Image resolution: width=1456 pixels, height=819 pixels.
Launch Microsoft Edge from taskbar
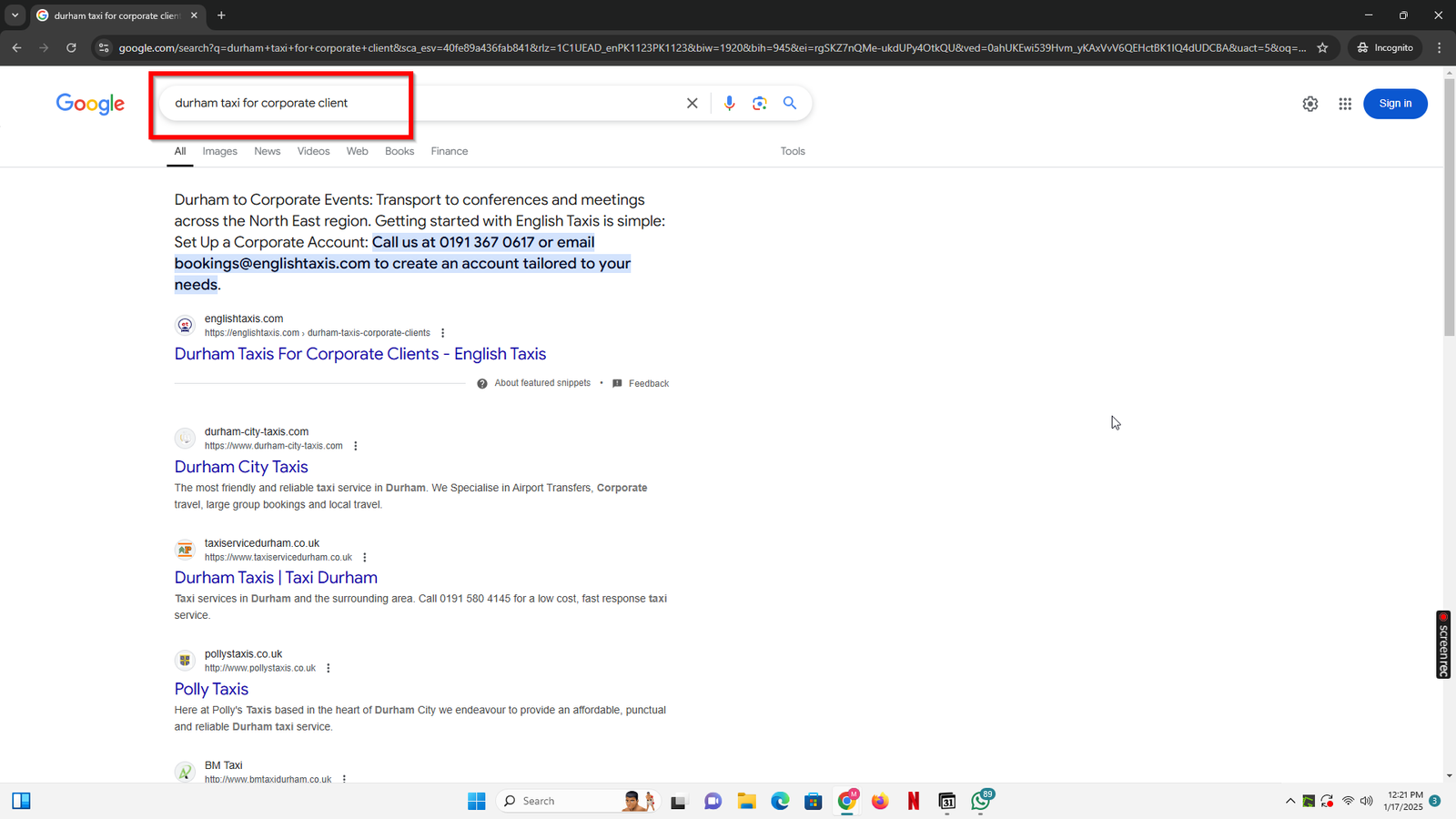780,801
